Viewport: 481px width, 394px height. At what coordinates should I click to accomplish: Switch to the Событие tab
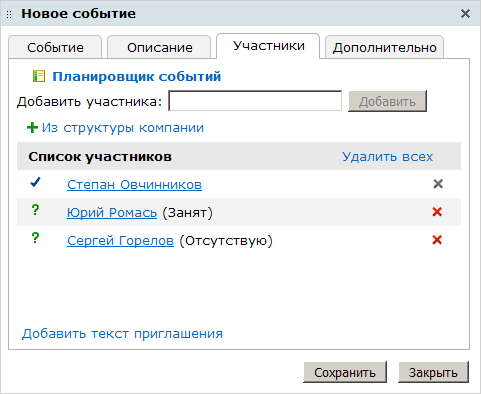[55, 47]
